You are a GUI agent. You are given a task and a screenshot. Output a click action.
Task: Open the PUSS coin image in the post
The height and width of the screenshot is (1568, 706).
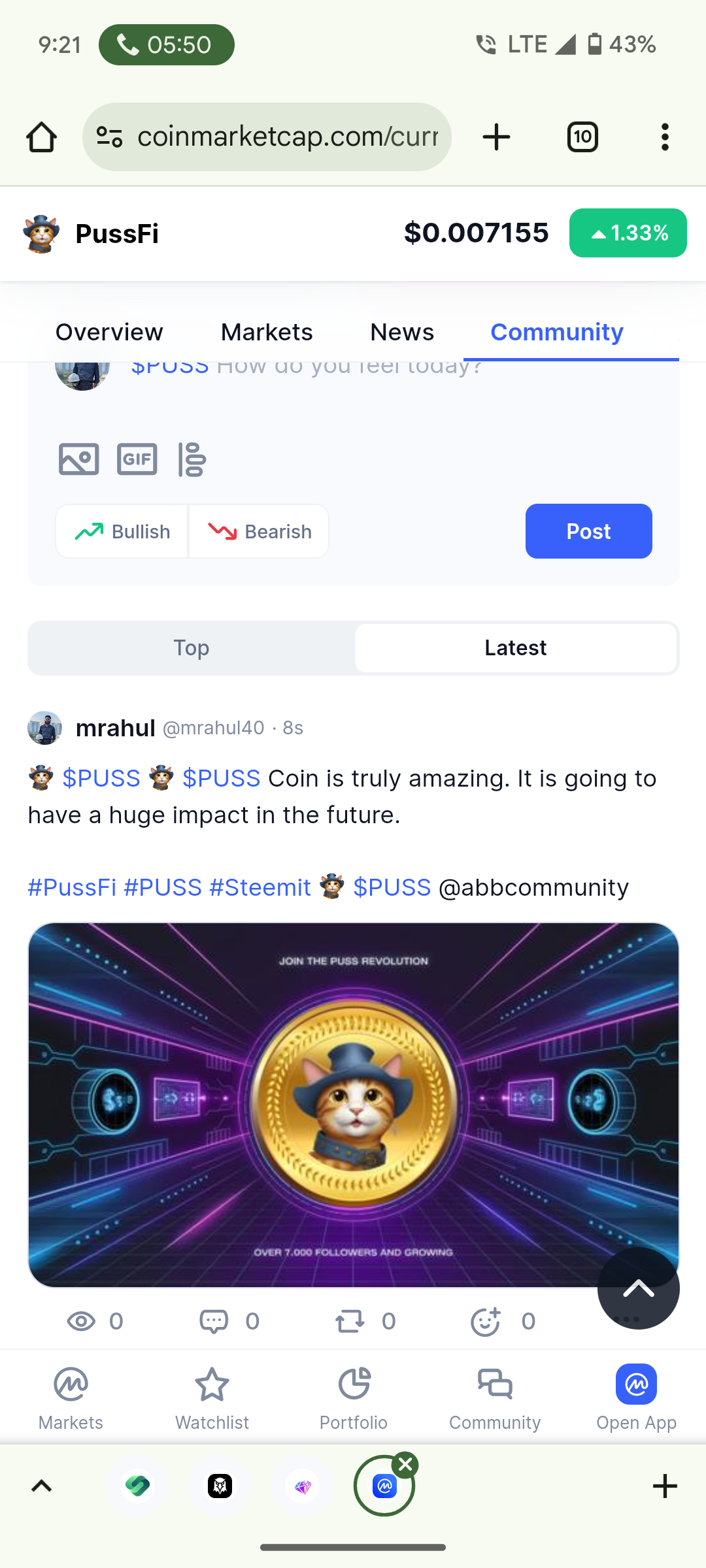(x=354, y=1105)
